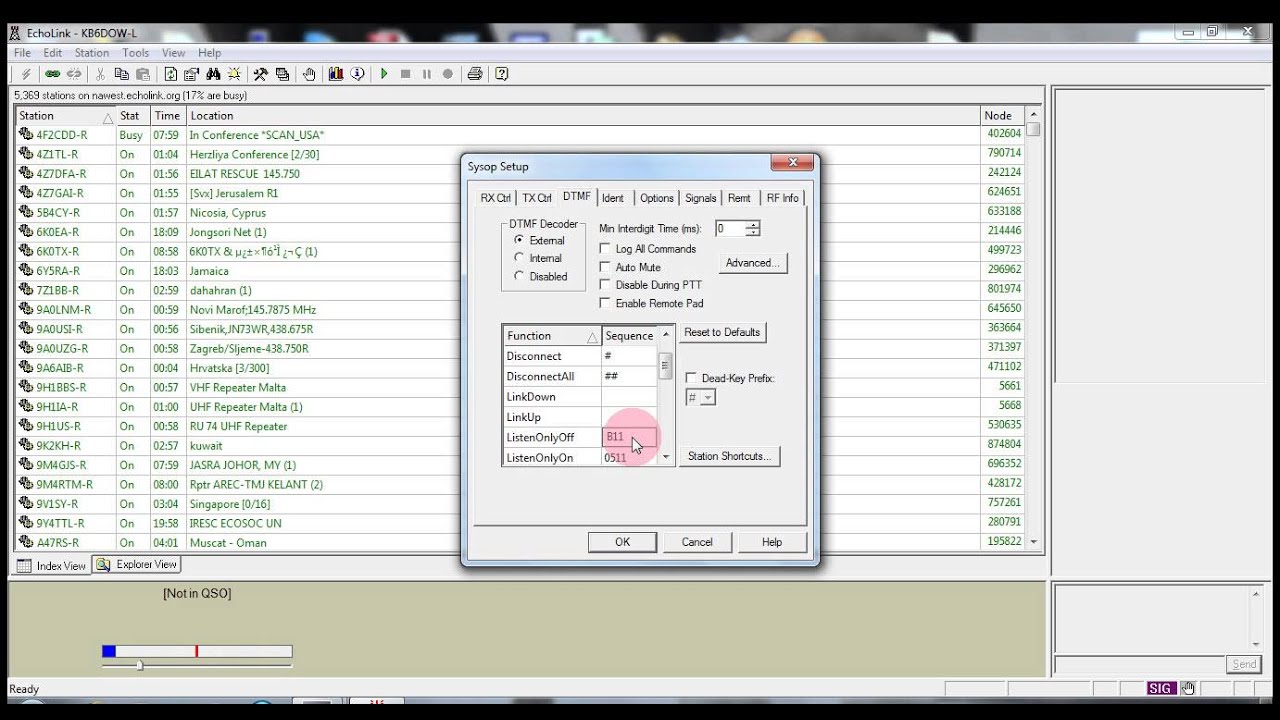Open the statistics bar-chart icon
This screenshot has height=720, width=1280.
[x=336, y=74]
